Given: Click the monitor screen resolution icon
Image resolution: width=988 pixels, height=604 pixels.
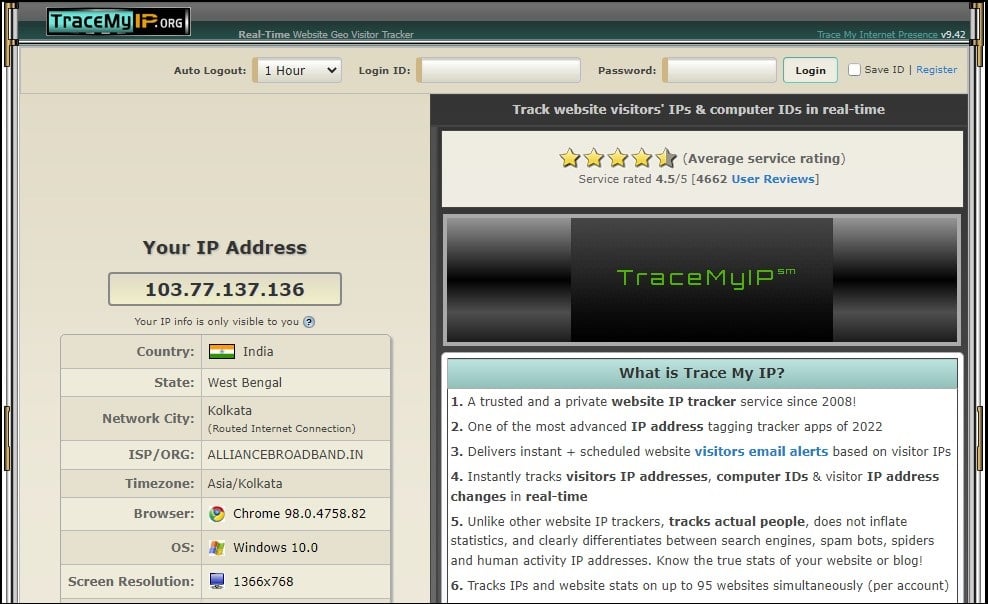Looking at the screenshot, I should click(x=217, y=581).
